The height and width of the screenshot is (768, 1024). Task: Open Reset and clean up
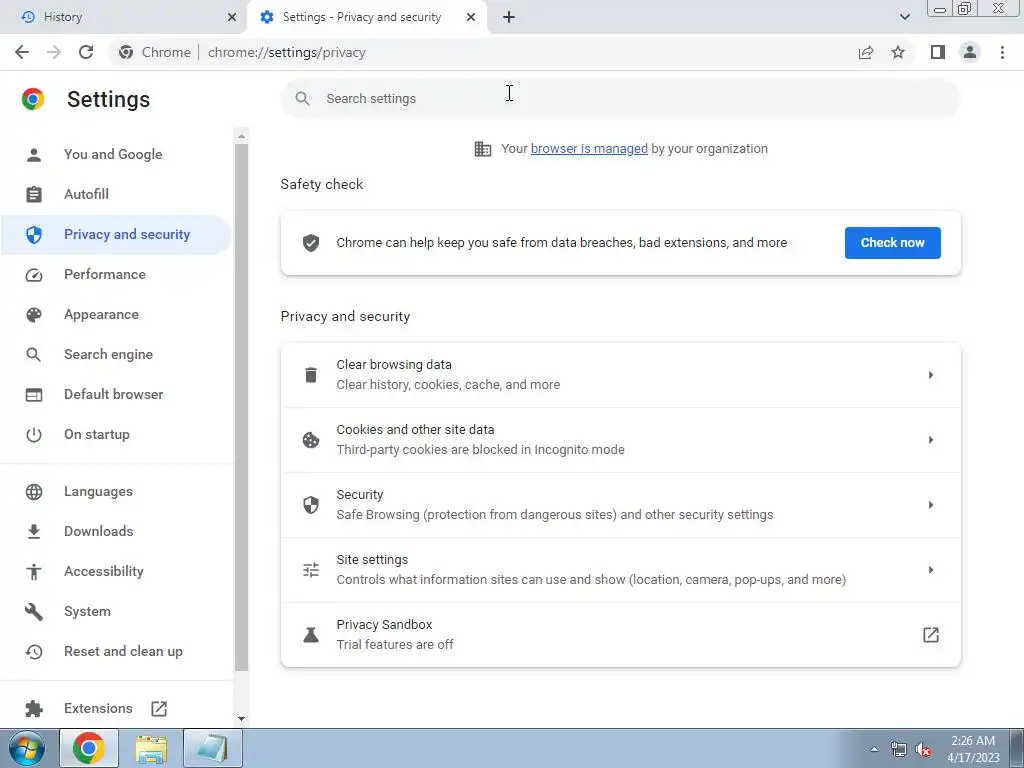pos(116,652)
